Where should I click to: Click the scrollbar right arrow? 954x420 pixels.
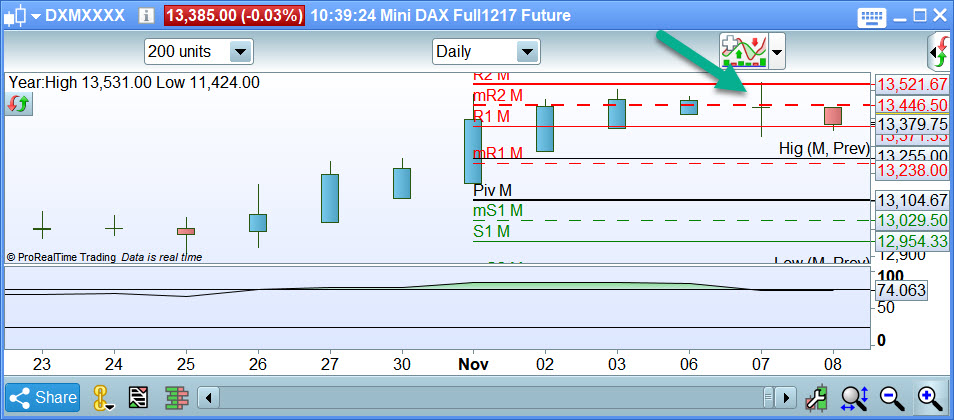[x=786, y=399]
